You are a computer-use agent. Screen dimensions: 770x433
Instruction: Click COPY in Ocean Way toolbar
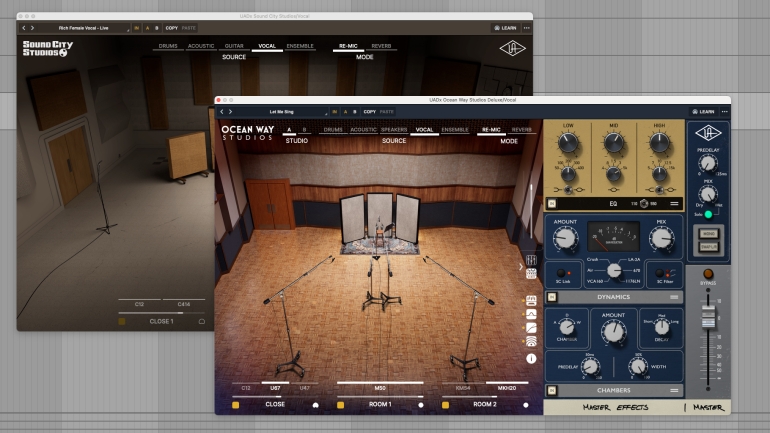(x=370, y=112)
